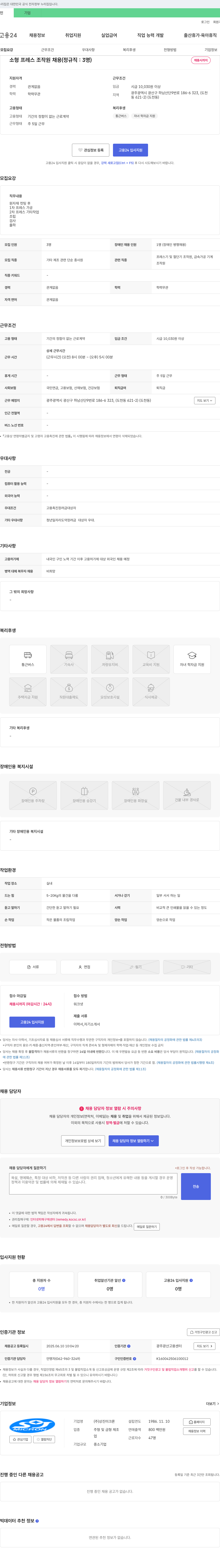Click the 채용정보 이력 button
Screen dimensions: 220x1568
(197, 1431)
